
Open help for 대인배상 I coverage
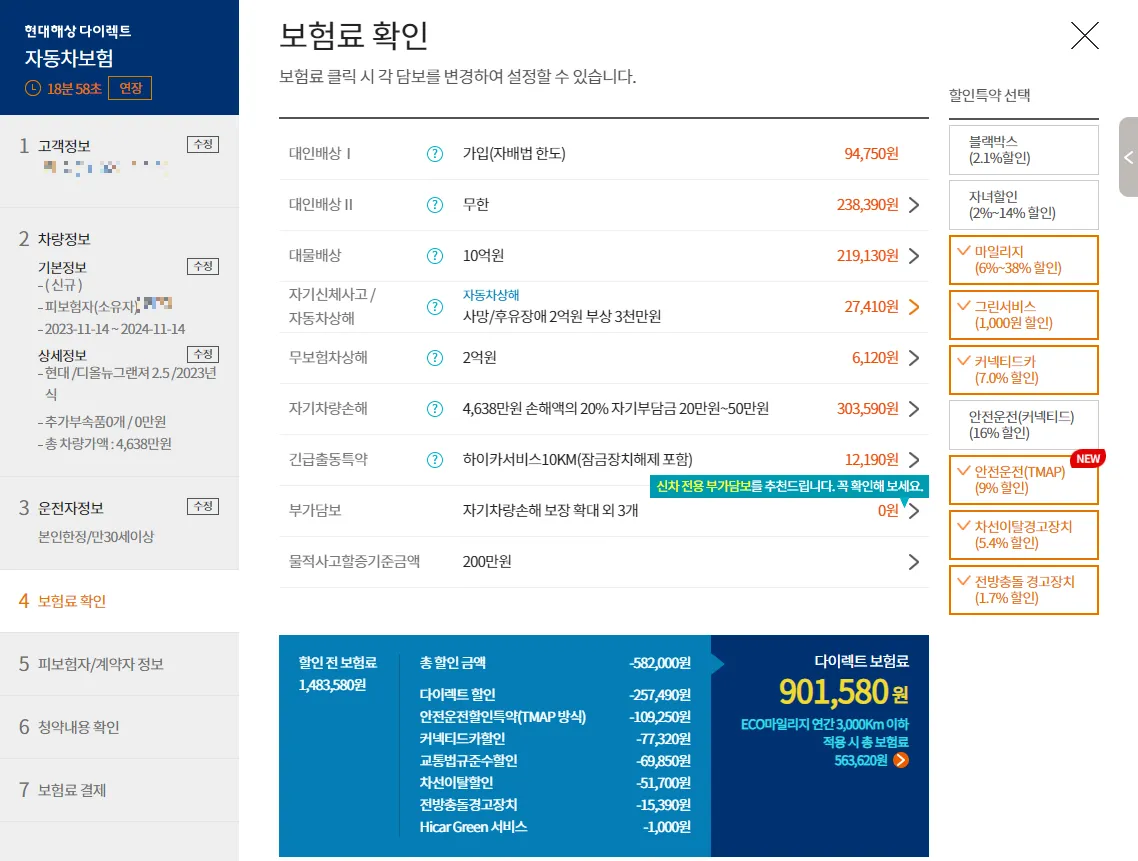pyautogui.click(x=435, y=154)
